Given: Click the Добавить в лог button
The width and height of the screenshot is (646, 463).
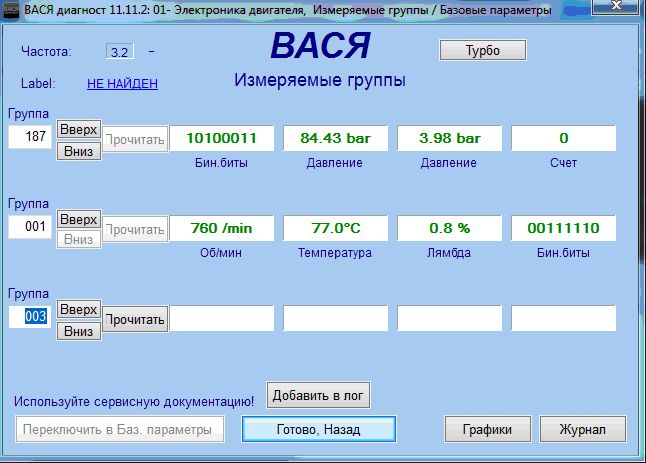Looking at the screenshot, I should coord(318,395).
